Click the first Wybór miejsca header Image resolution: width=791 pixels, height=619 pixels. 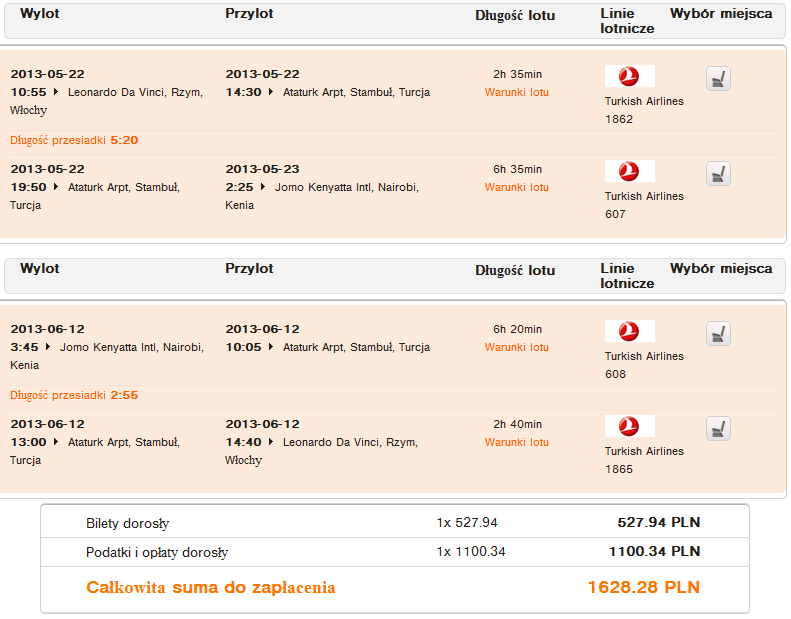click(x=720, y=14)
